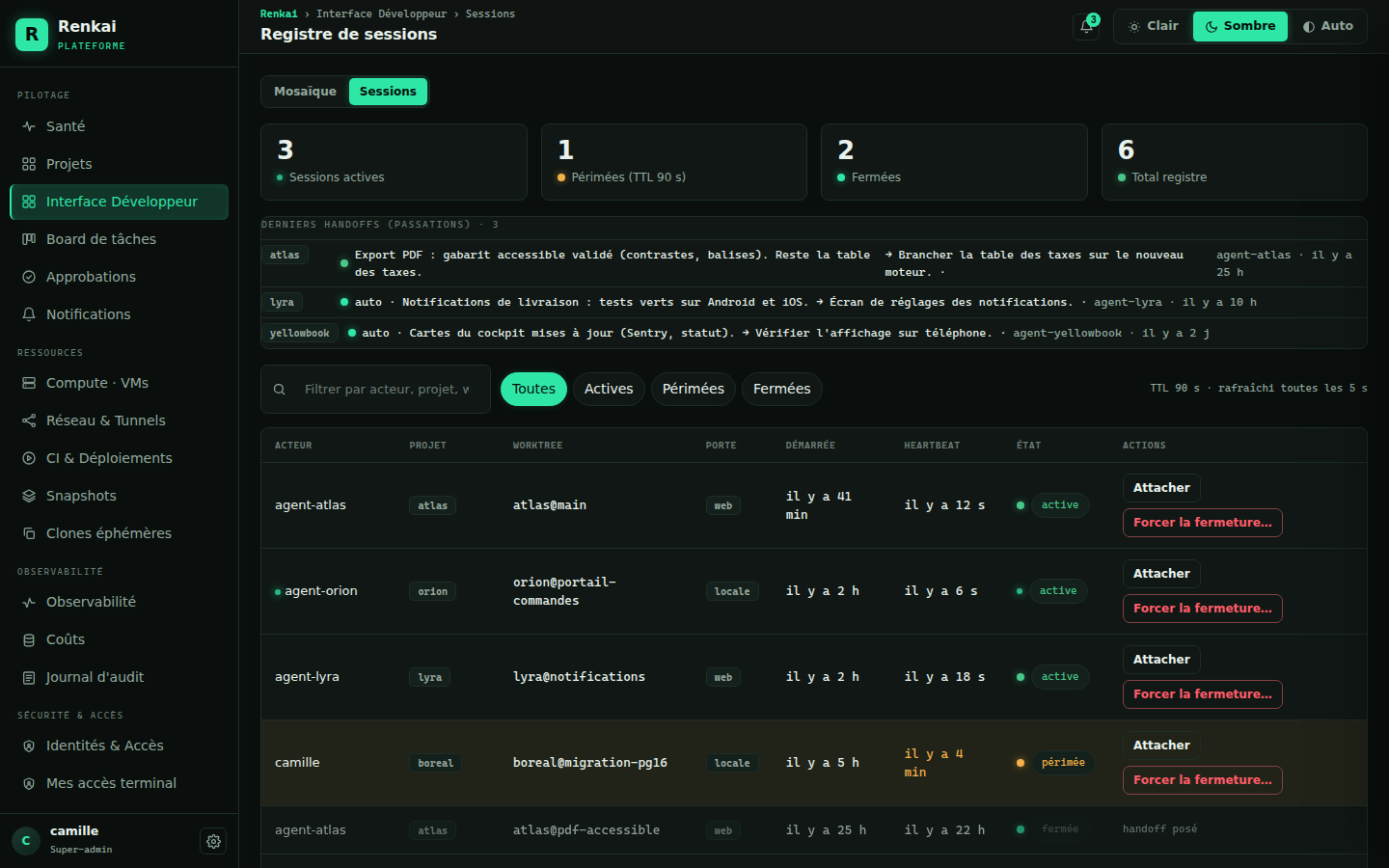Select the Sombre theme option
The height and width of the screenshot is (868, 1389).
tap(1240, 26)
